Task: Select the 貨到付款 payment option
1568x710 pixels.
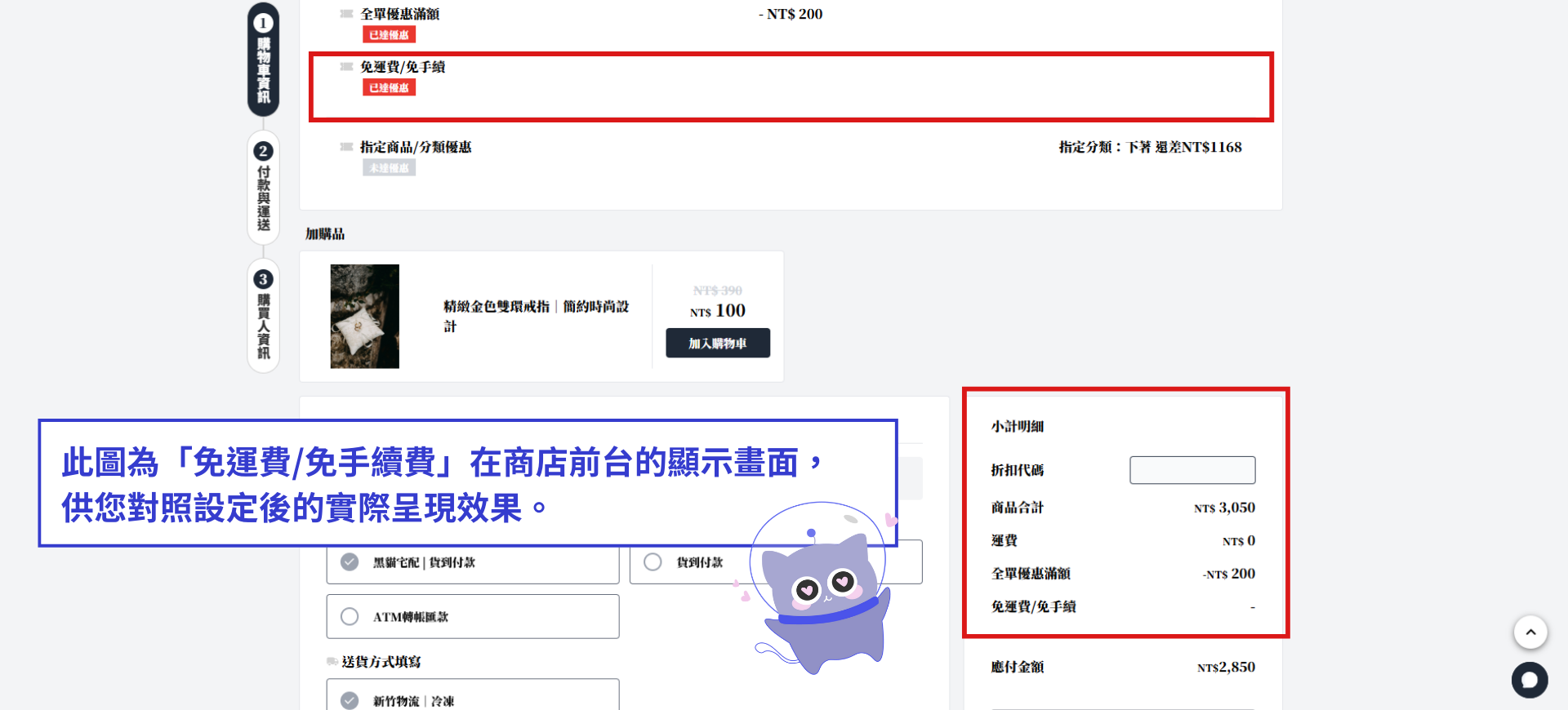Action: click(776, 562)
